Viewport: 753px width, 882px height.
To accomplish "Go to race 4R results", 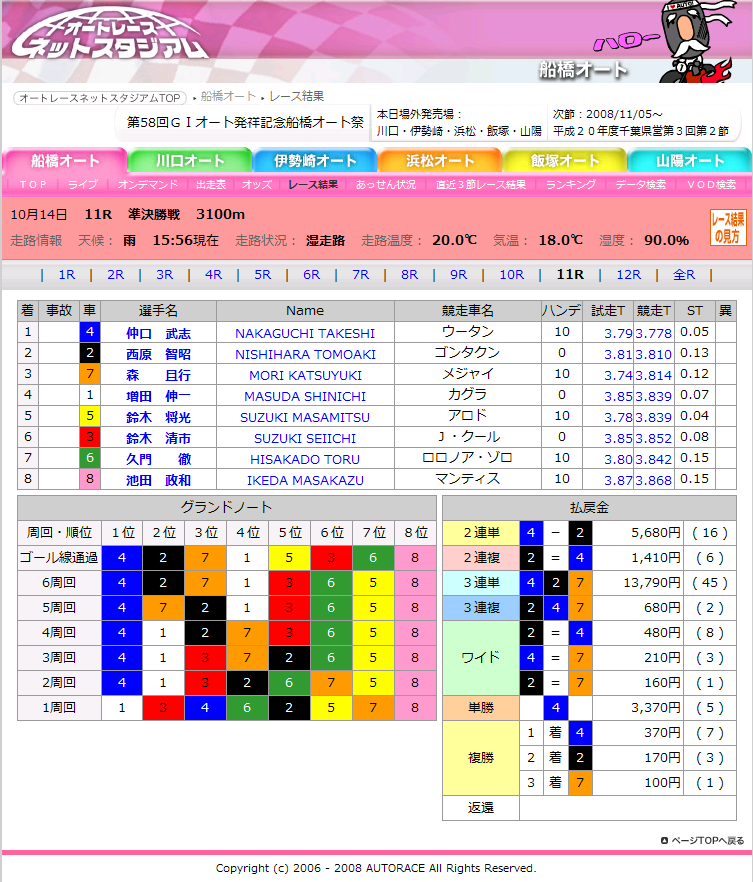I will (x=214, y=274).
